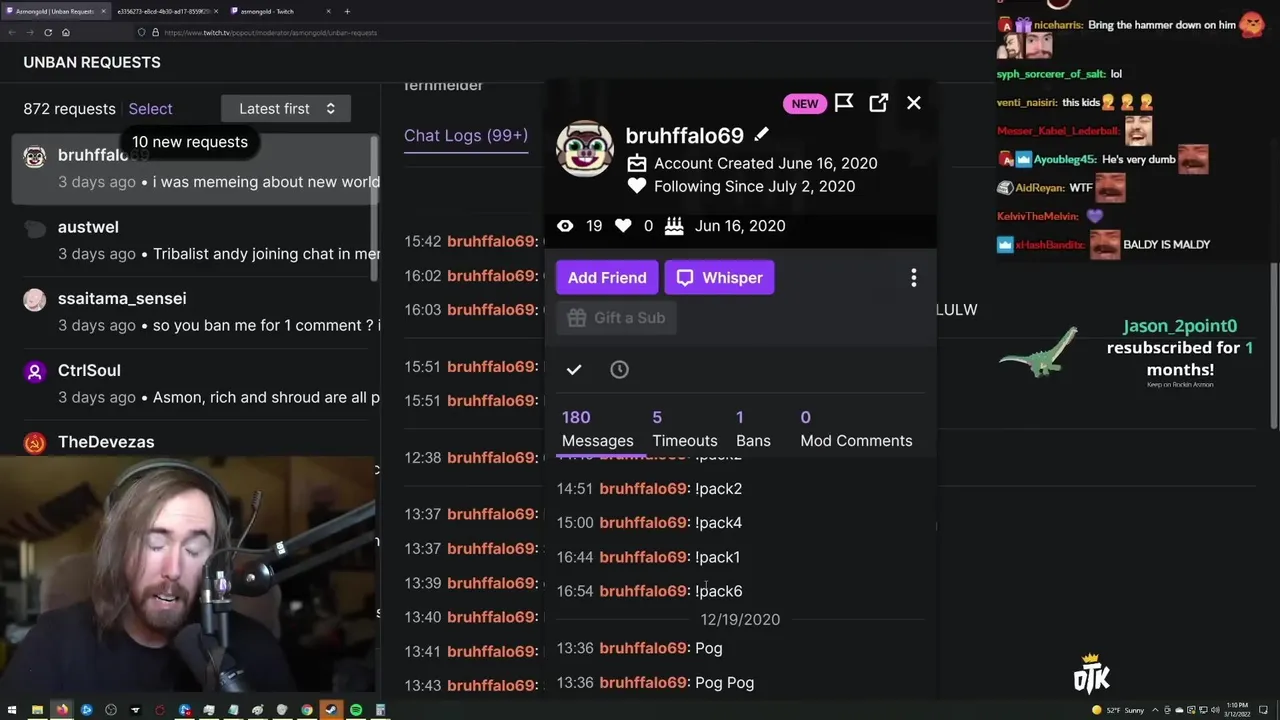Open three-dot more options on user card
This screenshot has width=1280, height=720.
tap(913, 278)
